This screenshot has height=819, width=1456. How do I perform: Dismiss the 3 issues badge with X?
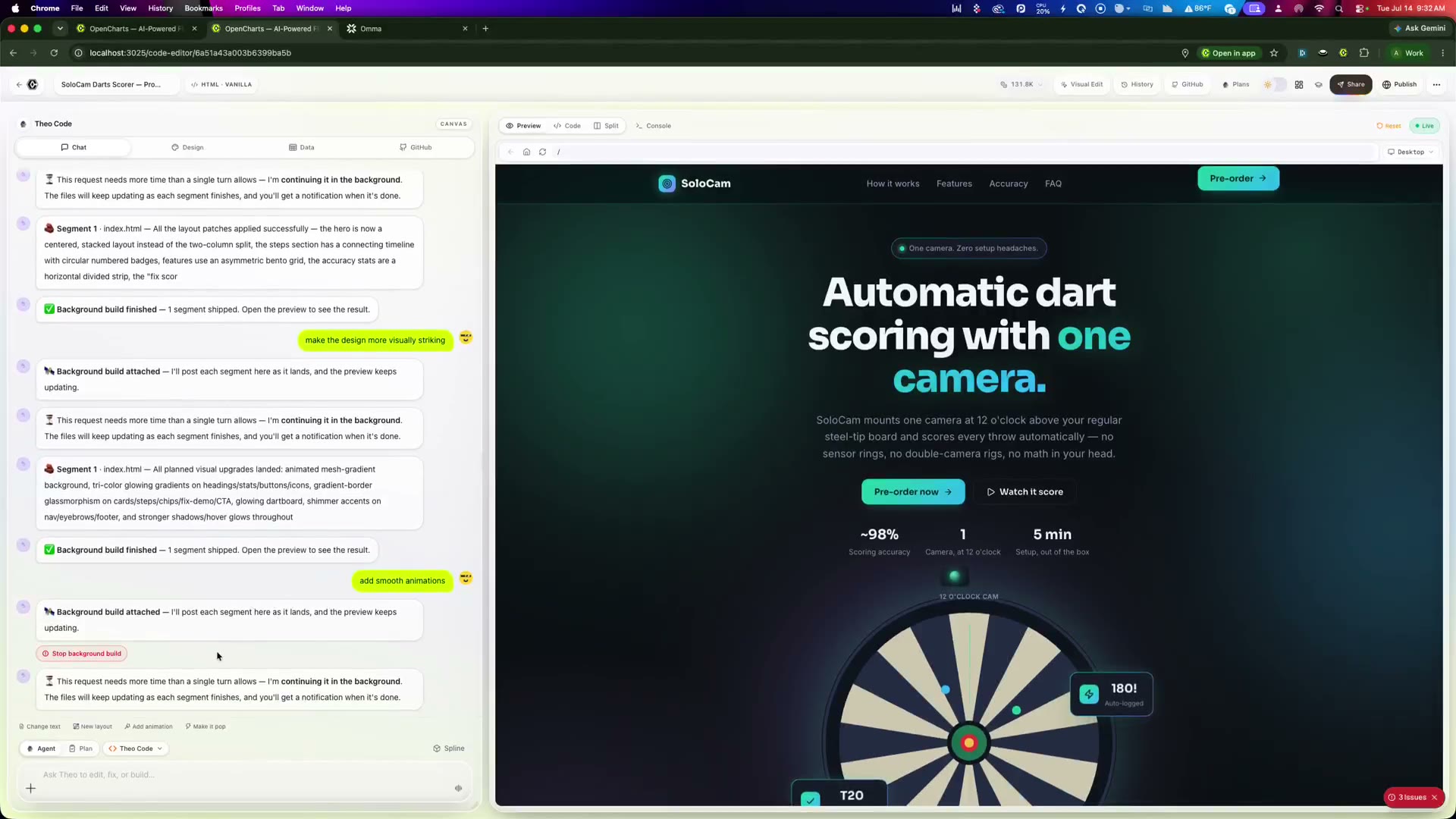point(1434,798)
